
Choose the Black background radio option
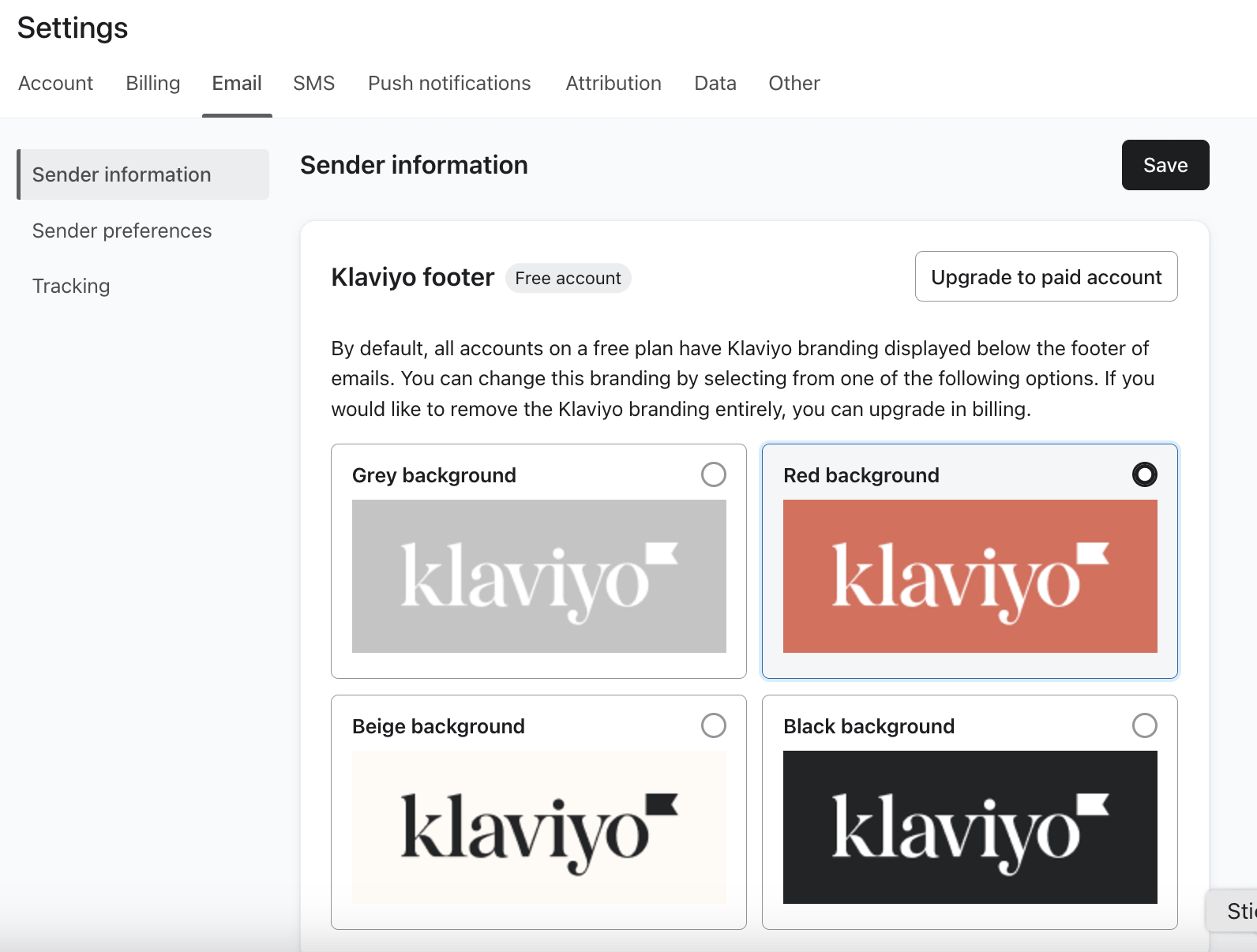1144,725
